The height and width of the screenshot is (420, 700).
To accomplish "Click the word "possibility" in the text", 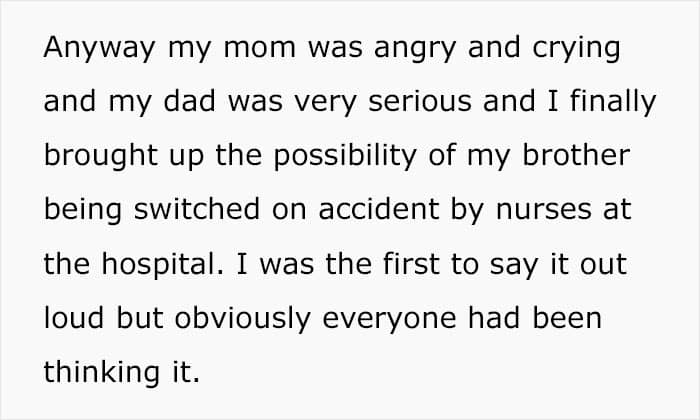I will pos(345,156).
